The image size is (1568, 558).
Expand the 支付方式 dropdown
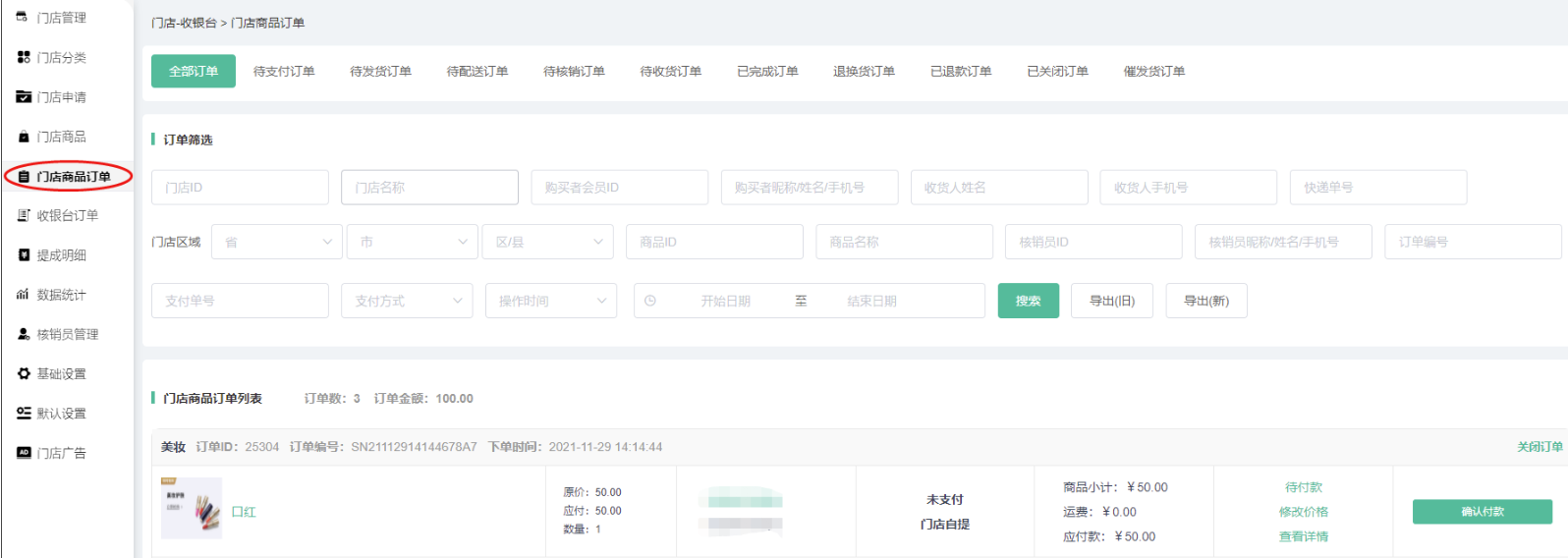click(x=407, y=301)
